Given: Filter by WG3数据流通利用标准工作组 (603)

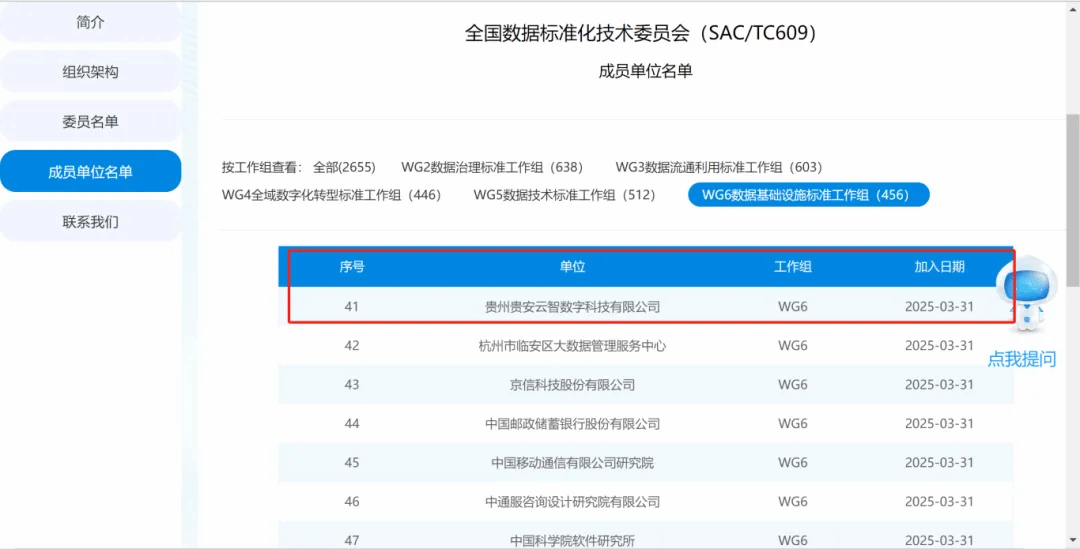Looking at the screenshot, I should pyautogui.click(x=718, y=167).
